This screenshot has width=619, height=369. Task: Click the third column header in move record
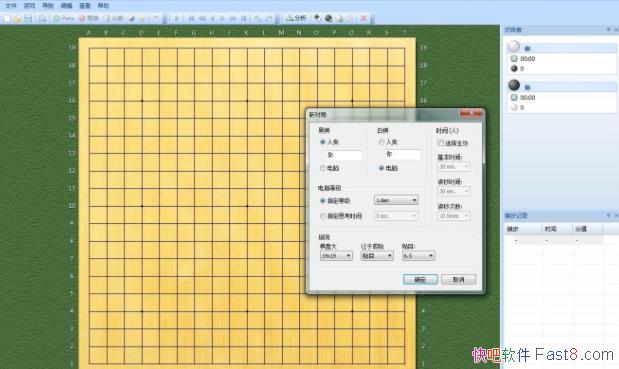(587, 229)
